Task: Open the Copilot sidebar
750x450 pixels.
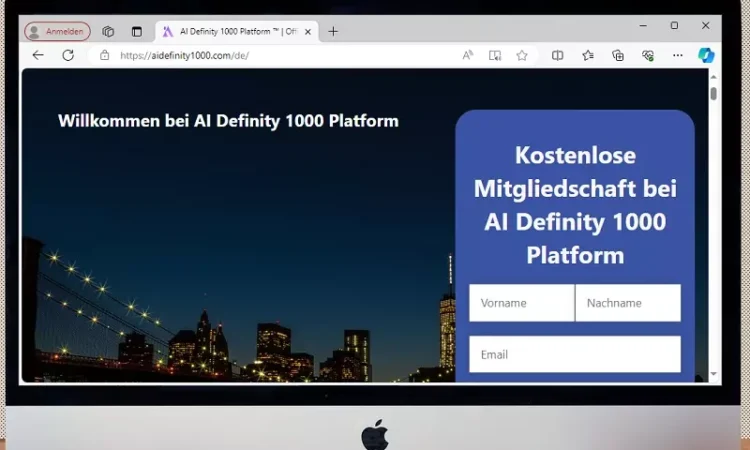Action: coord(706,55)
